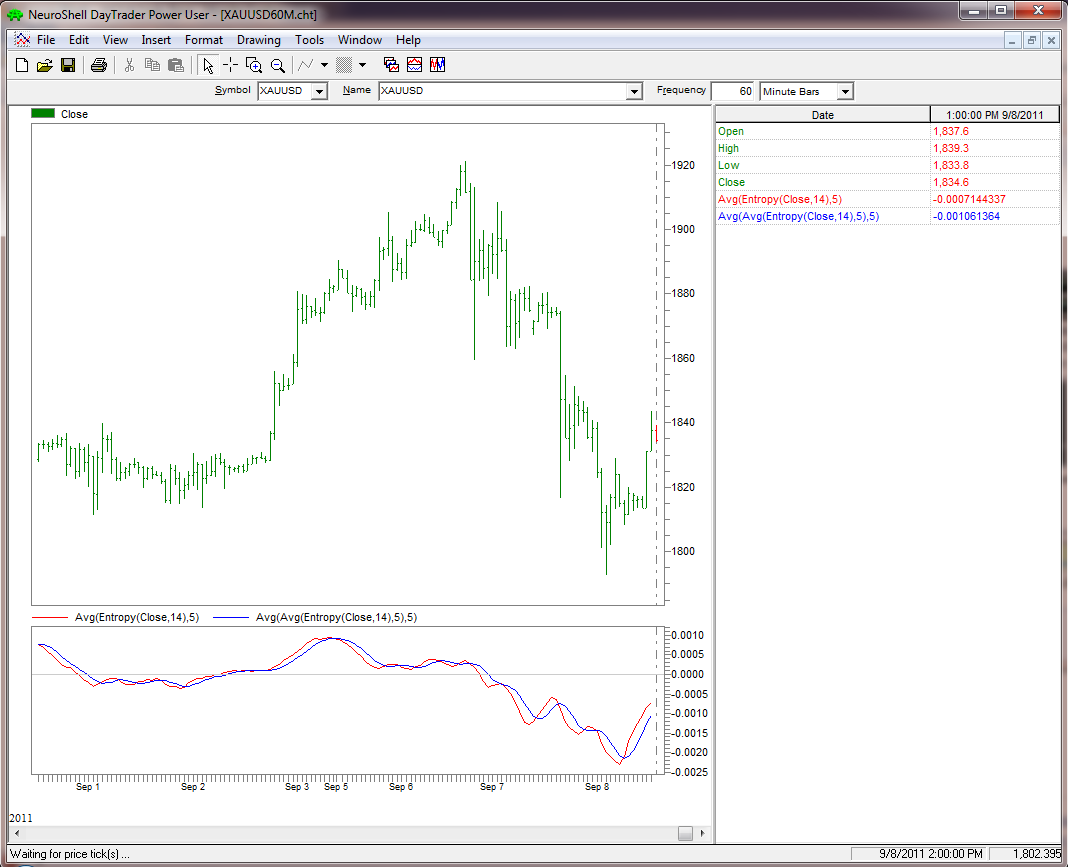Image resolution: width=1068 pixels, height=867 pixels.
Task: Click the Name text field XAUUSD
Action: [503, 91]
